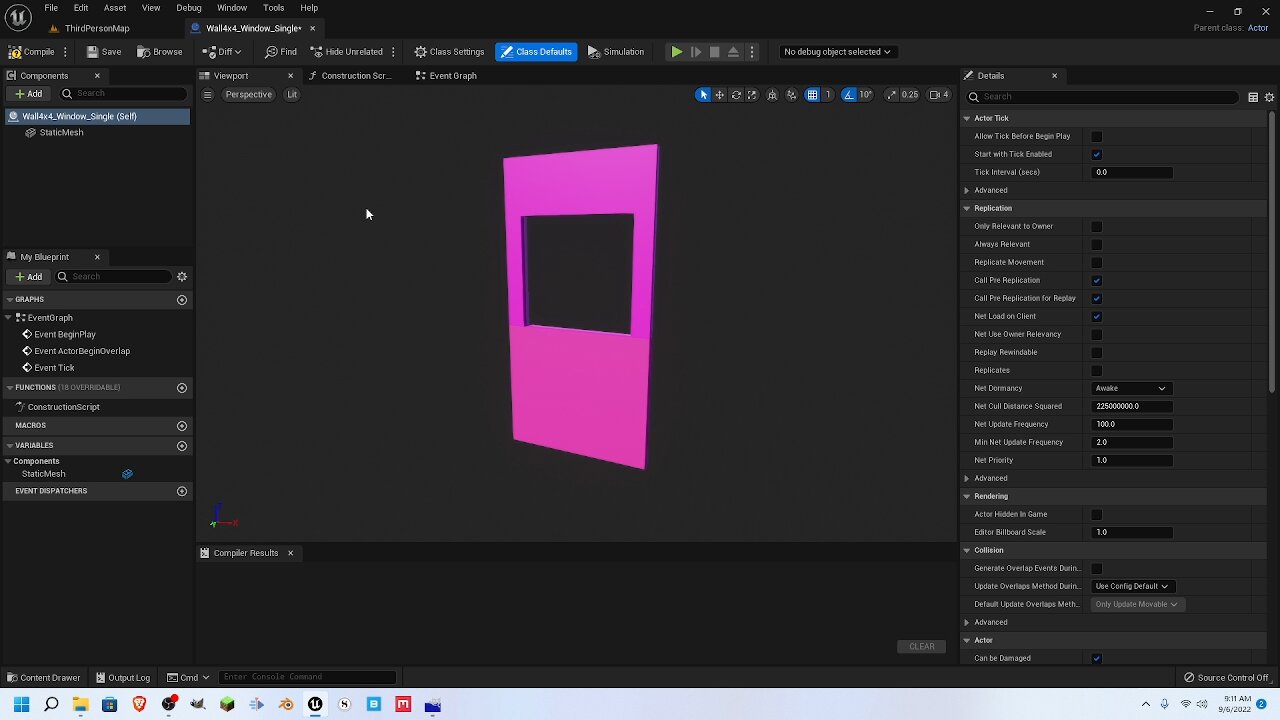Start Simulation mode
Screen dimensions: 1280x720
tap(615, 52)
